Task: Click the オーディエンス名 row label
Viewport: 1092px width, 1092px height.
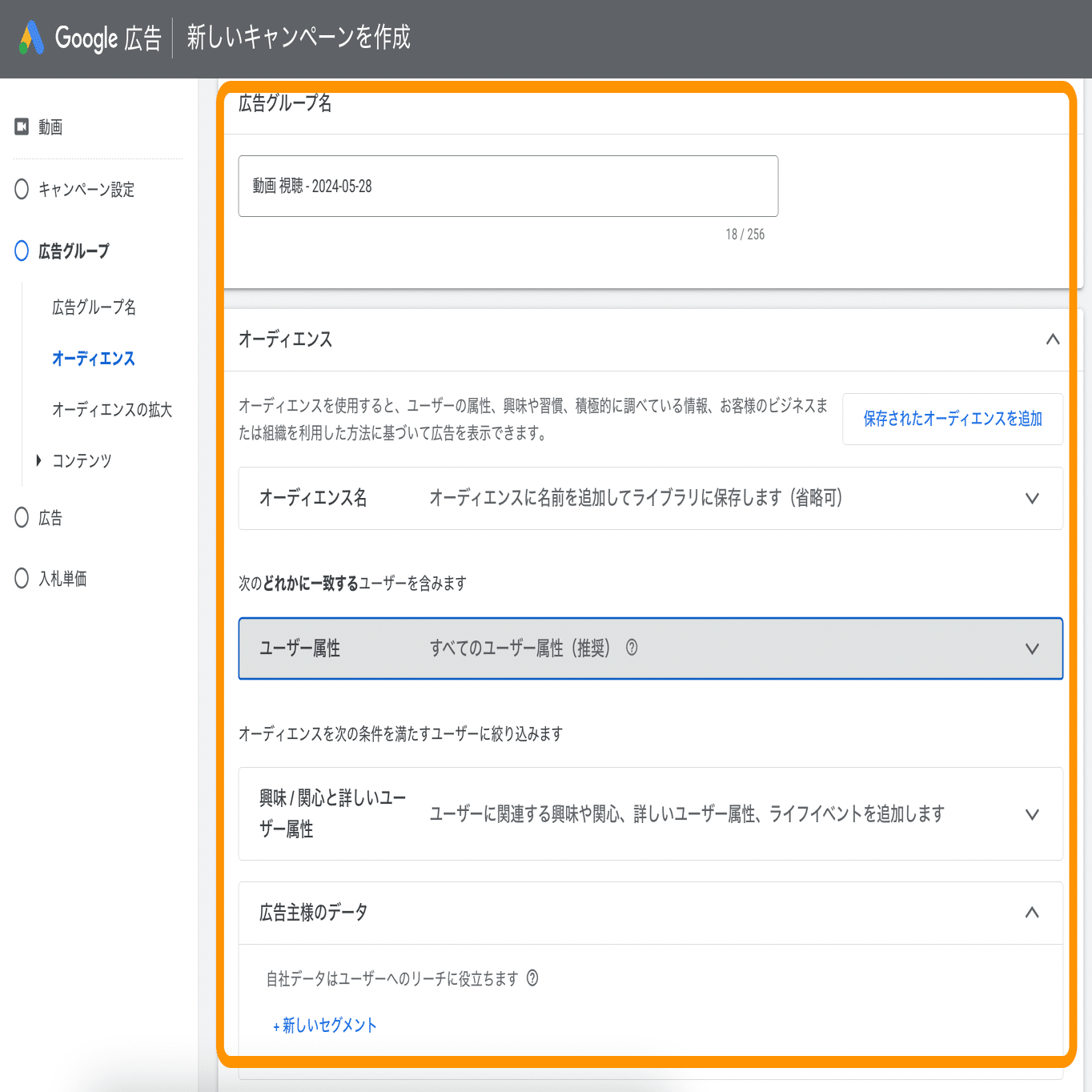Action: click(x=313, y=498)
